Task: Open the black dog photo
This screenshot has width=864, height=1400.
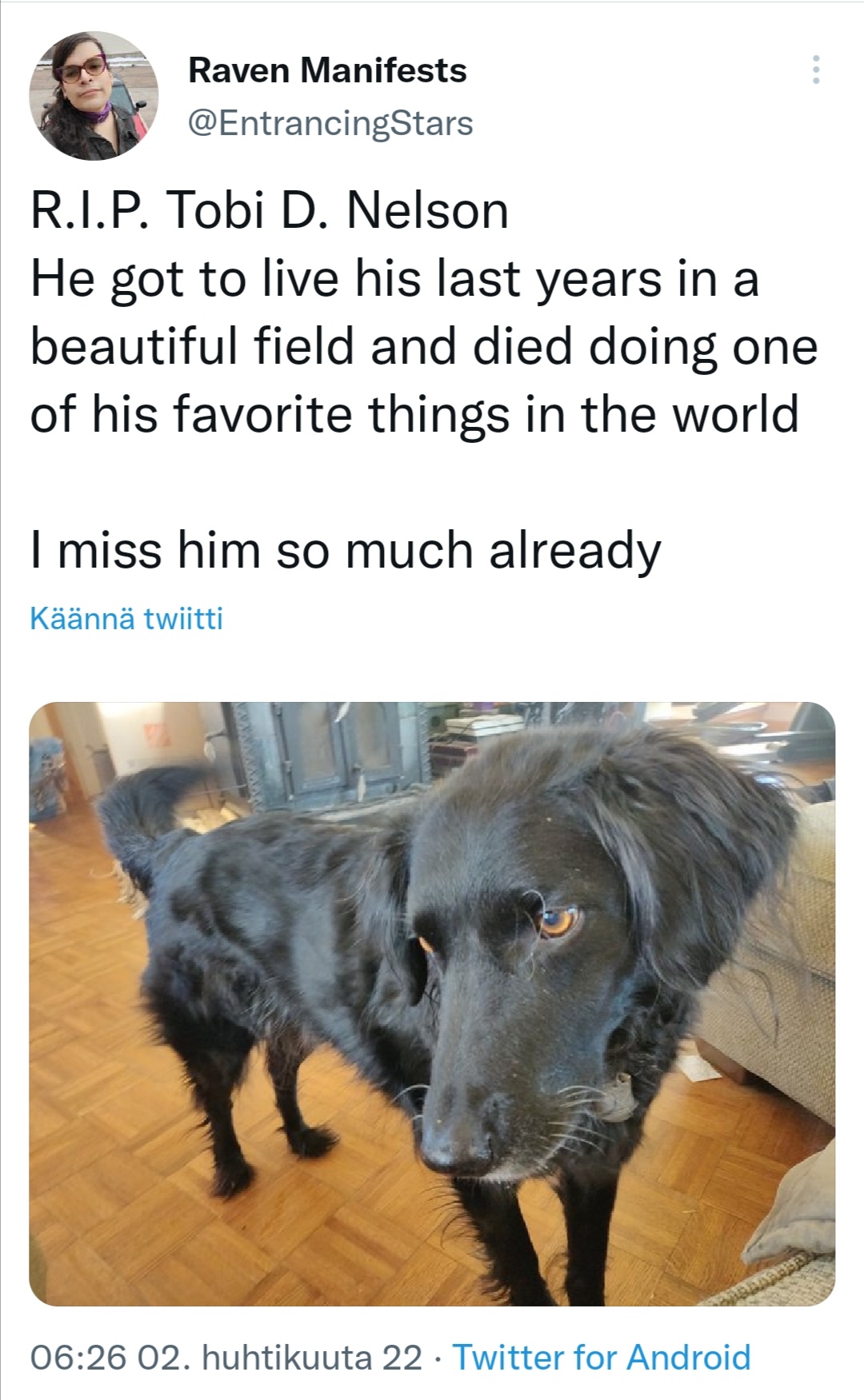Action: click(432, 1003)
